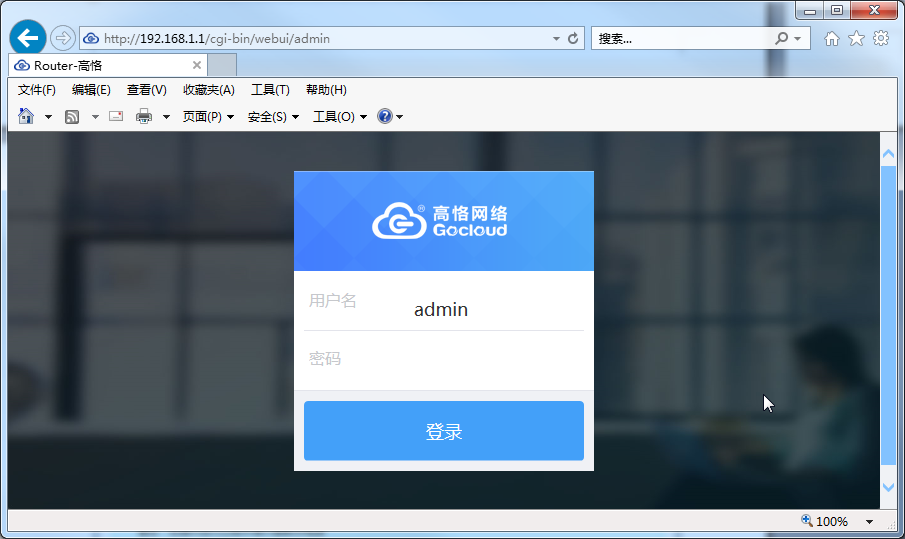The width and height of the screenshot is (905, 539).
Task: Maximize the browser window
Action: tap(837, 10)
